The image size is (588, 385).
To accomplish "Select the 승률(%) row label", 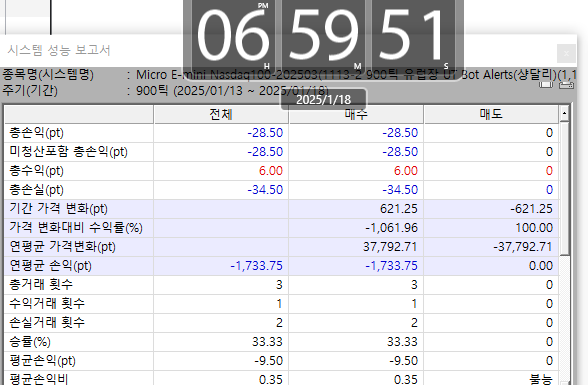I will [x=30, y=342].
